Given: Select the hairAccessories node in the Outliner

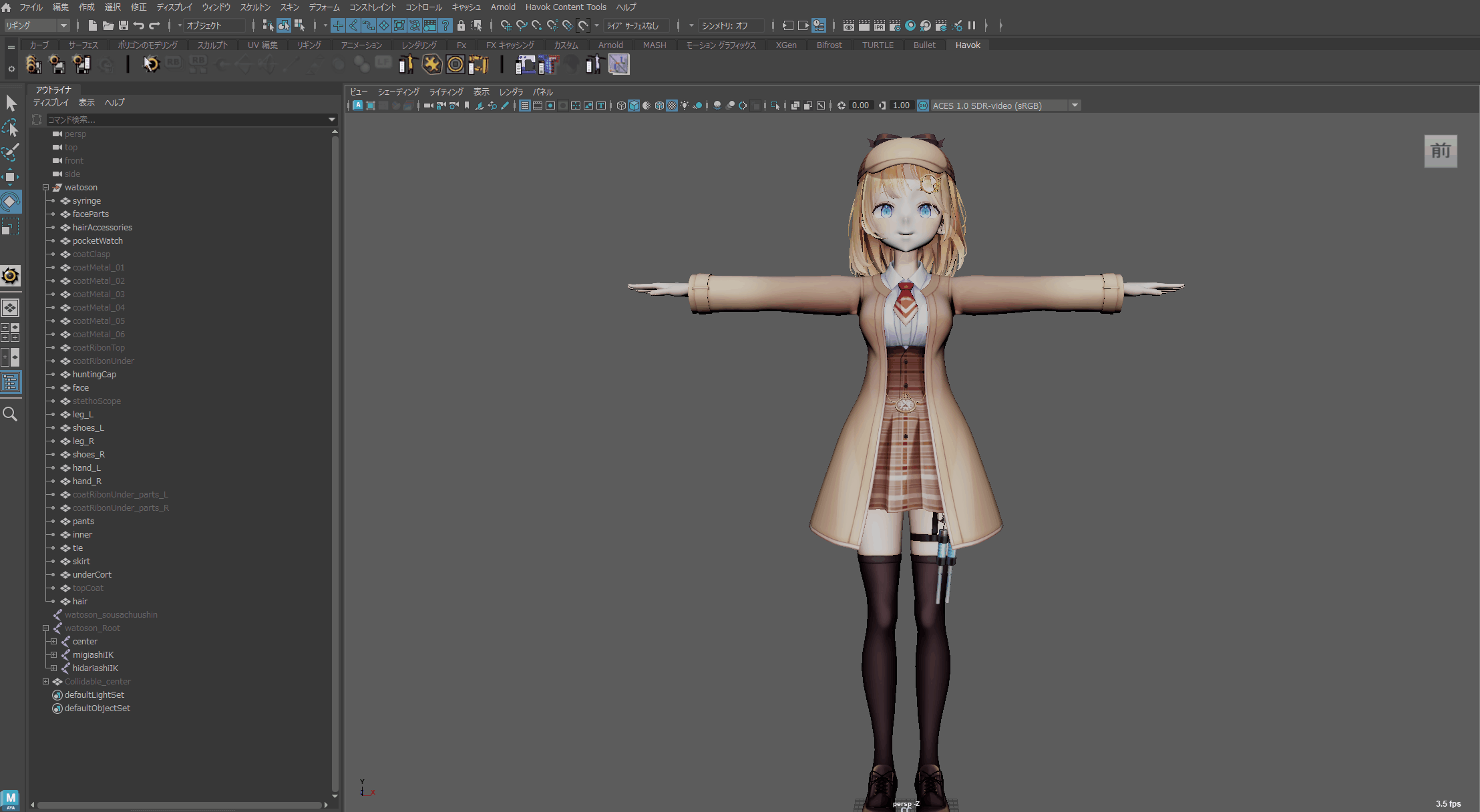Looking at the screenshot, I should pyautogui.click(x=102, y=228).
